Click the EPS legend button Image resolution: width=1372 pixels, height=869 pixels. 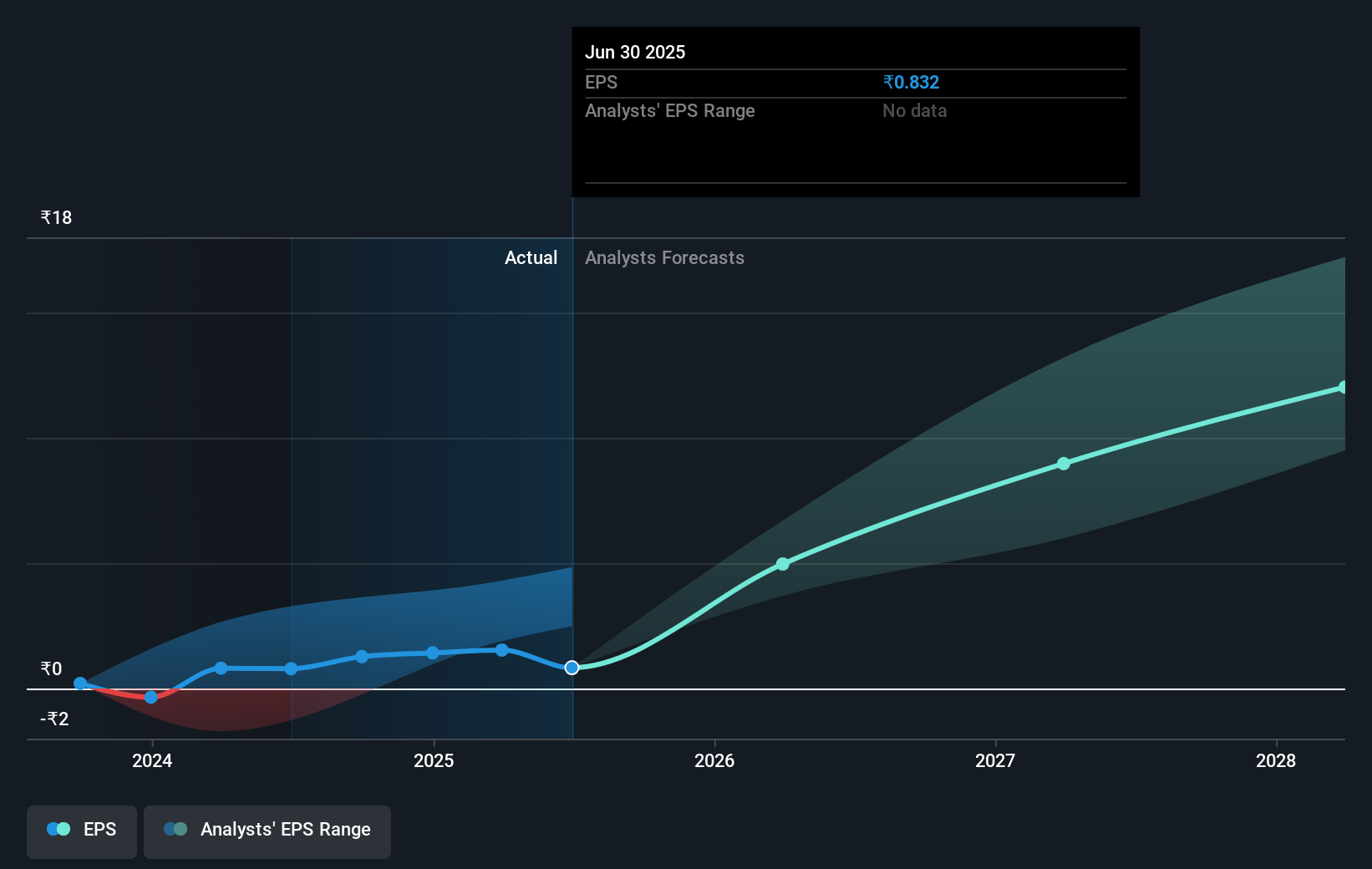coord(81,831)
